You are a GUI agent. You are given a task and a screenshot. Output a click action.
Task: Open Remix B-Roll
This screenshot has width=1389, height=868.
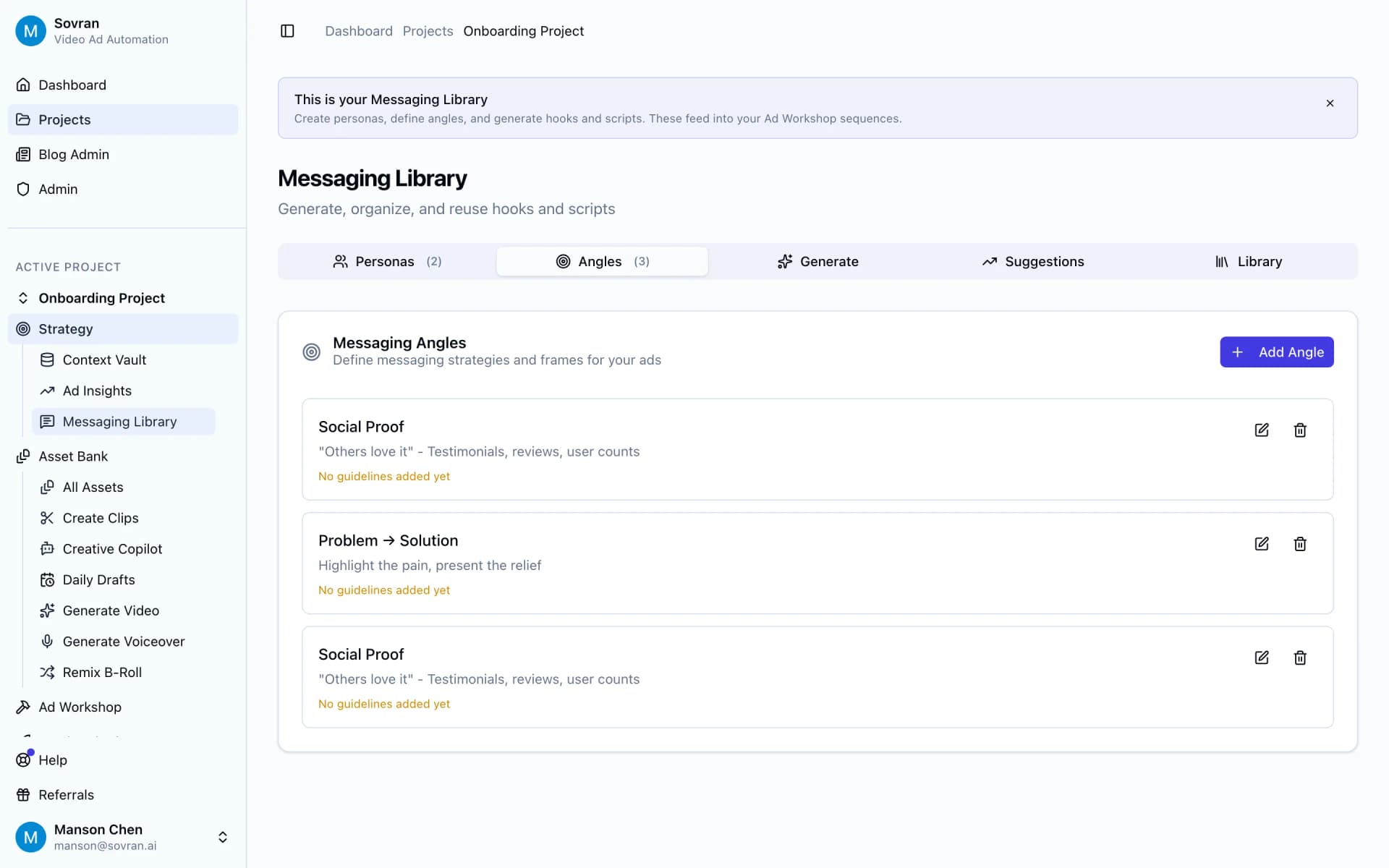pos(123,672)
